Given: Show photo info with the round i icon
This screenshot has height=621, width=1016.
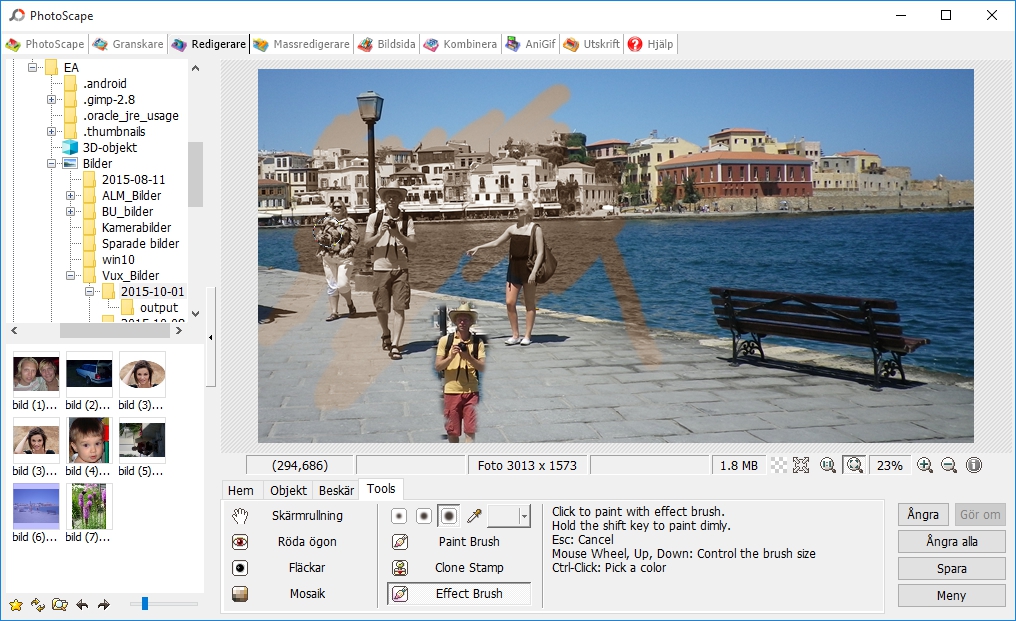Looking at the screenshot, I should (974, 465).
